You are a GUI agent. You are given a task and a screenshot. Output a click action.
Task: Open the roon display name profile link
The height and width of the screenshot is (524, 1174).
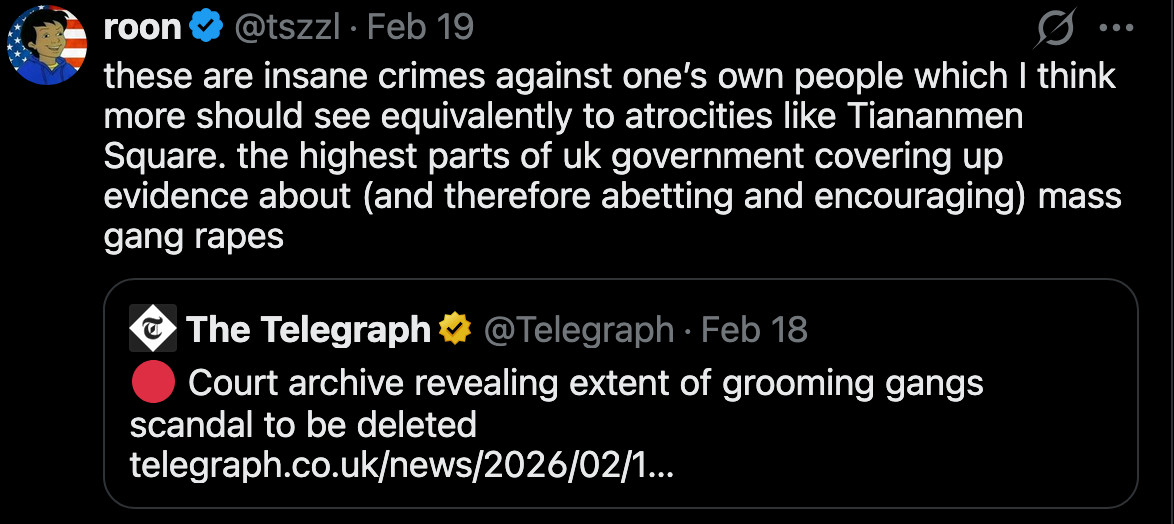pyautogui.click(x=142, y=27)
